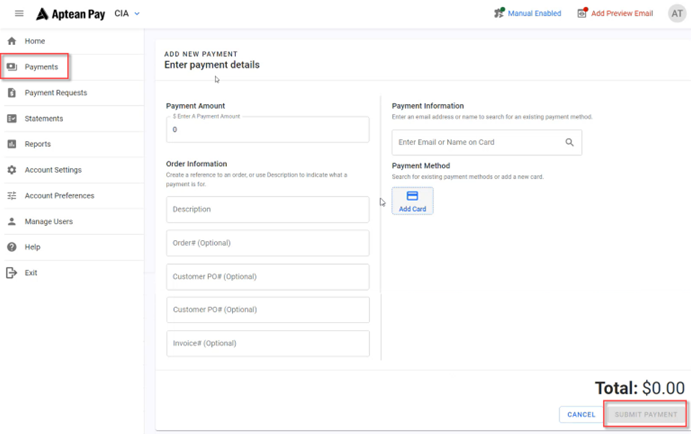Click the Help question mark icon
The height and width of the screenshot is (434, 691).
pyautogui.click(x=12, y=247)
